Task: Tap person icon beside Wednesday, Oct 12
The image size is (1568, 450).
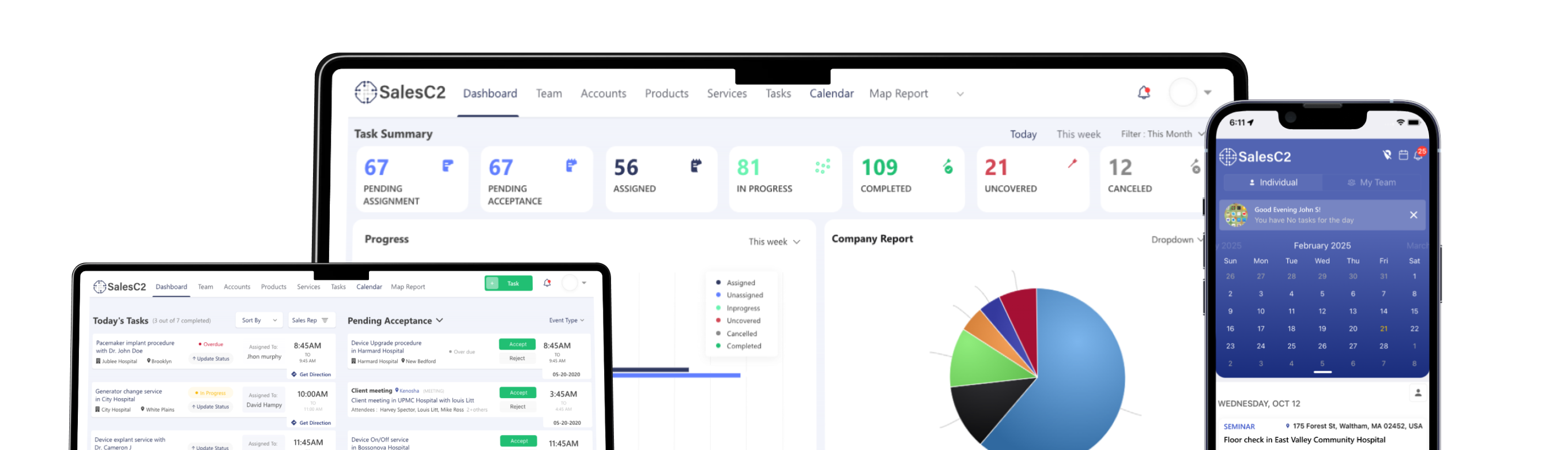Action: point(1418,393)
